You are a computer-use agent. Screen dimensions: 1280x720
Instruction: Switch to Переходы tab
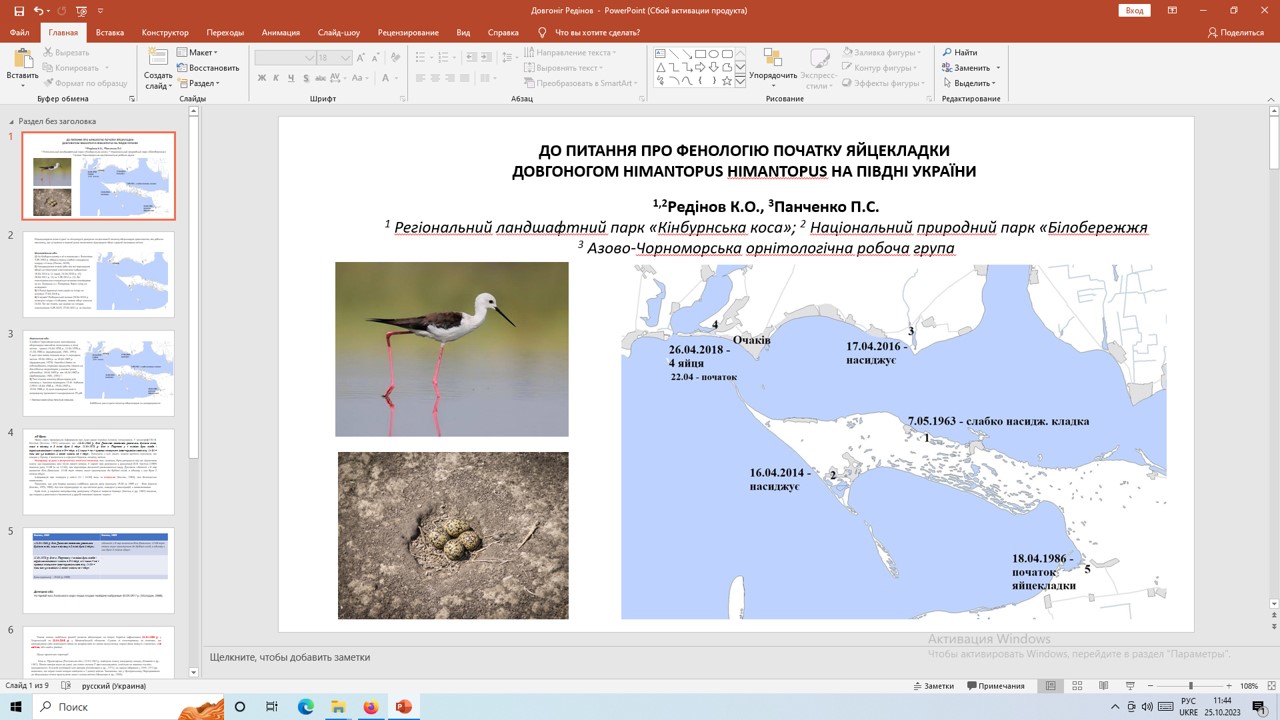(x=224, y=32)
